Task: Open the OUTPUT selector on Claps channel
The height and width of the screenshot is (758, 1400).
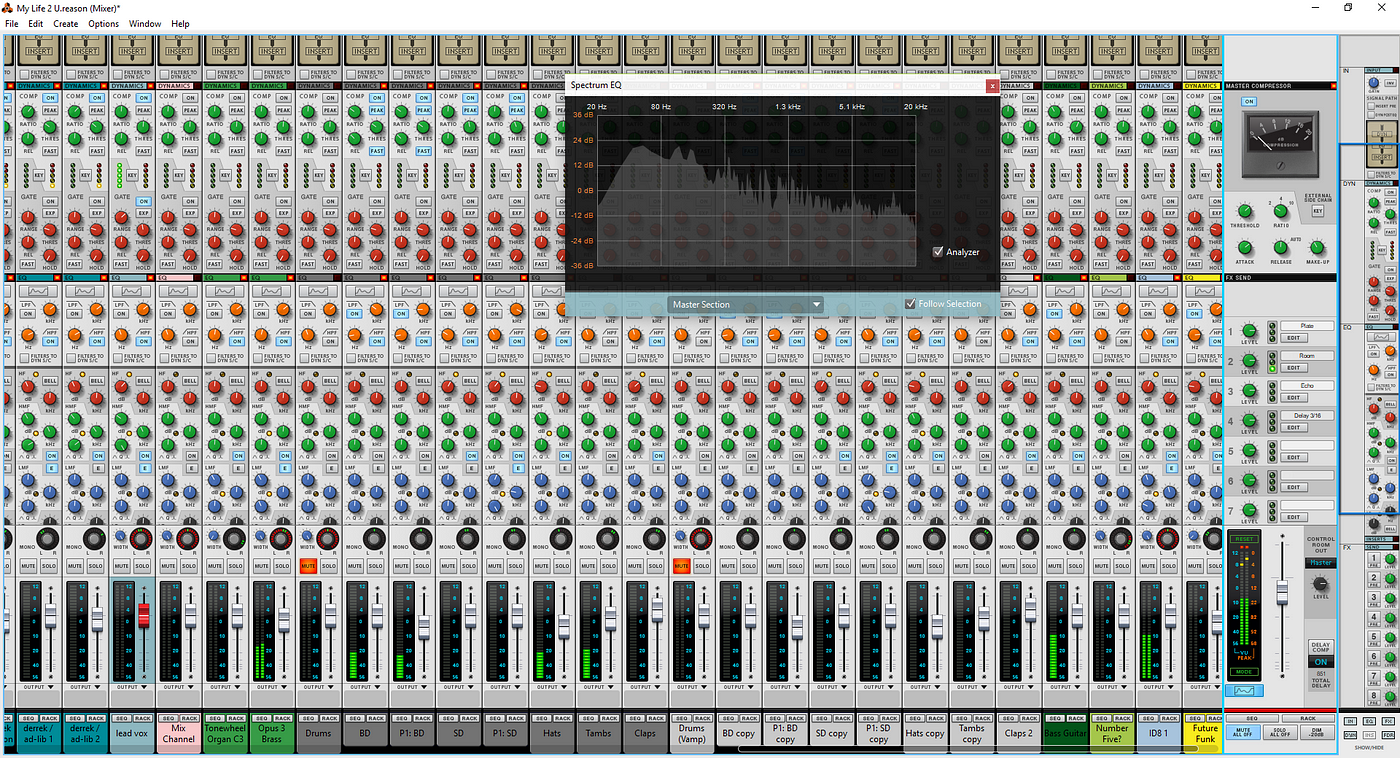Action: coord(647,687)
